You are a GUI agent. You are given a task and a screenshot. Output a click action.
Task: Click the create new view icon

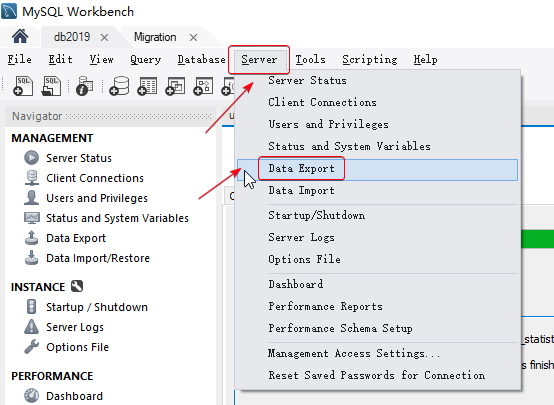[175, 86]
